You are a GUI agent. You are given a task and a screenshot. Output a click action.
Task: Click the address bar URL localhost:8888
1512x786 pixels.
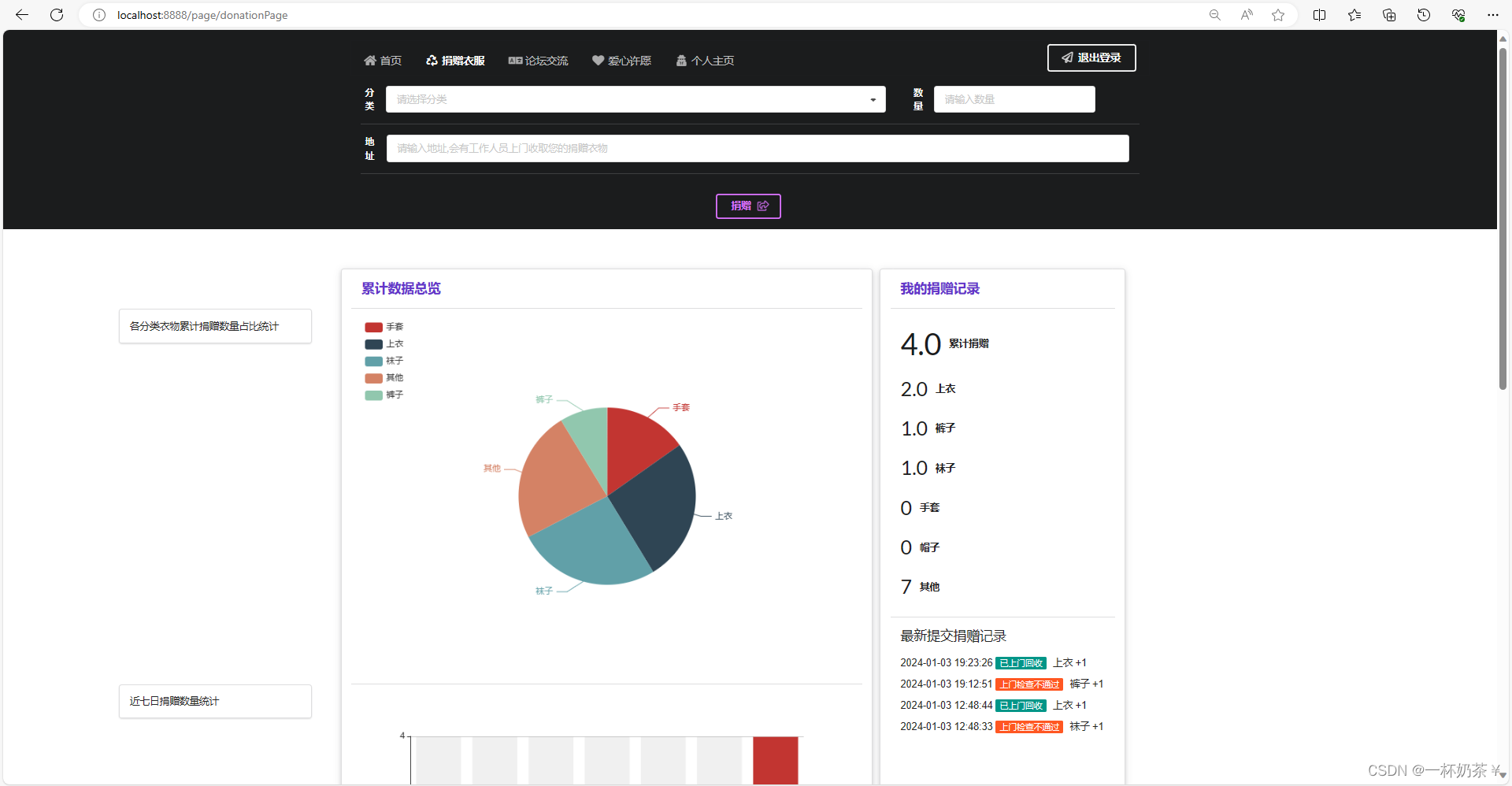click(x=202, y=15)
